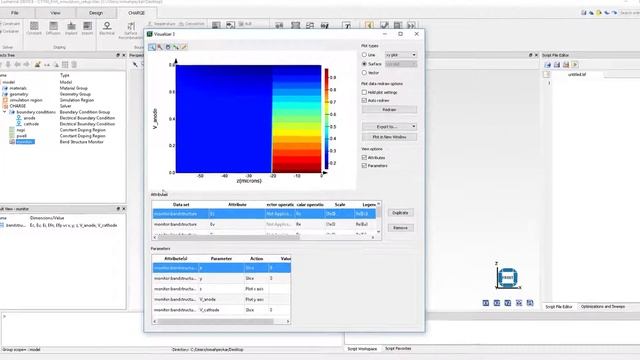640x360 pixels.
Task: Click the anode boundary condition icon in the tree
Action: pyautogui.click(x=19, y=118)
